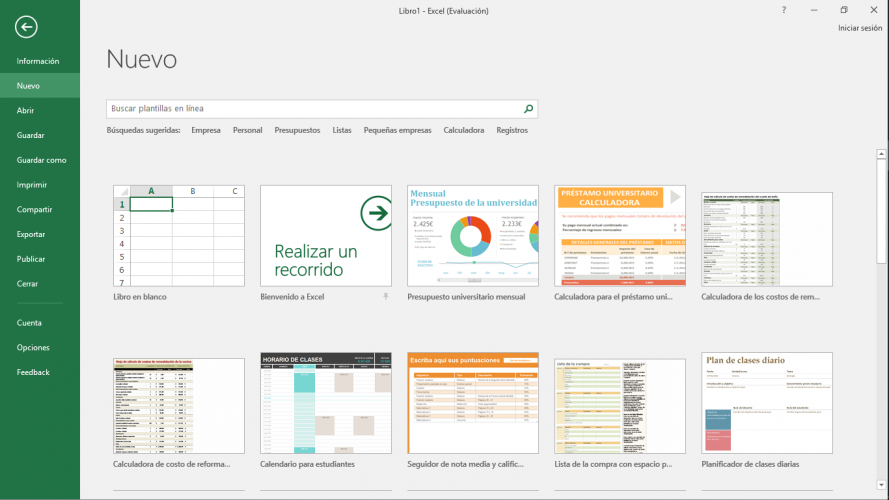Open Opciones from the sidebar
The height and width of the screenshot is (500, 889).
[x=40, y=348]
